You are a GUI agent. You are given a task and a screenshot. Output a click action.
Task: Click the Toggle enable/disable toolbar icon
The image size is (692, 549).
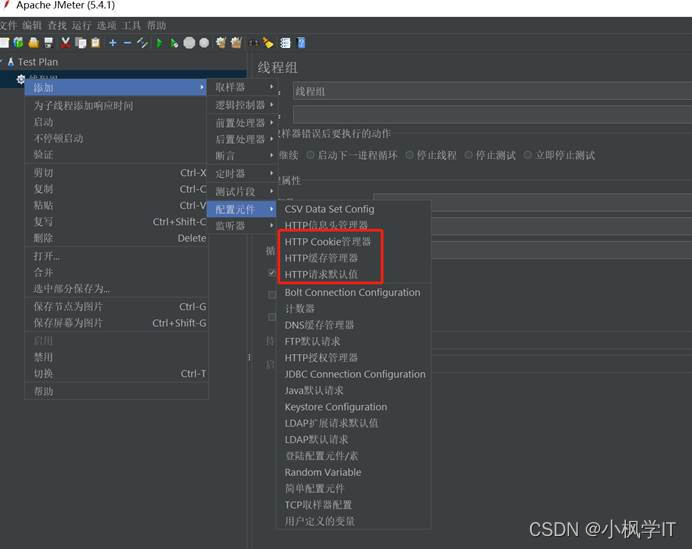[x=142, y=43]
